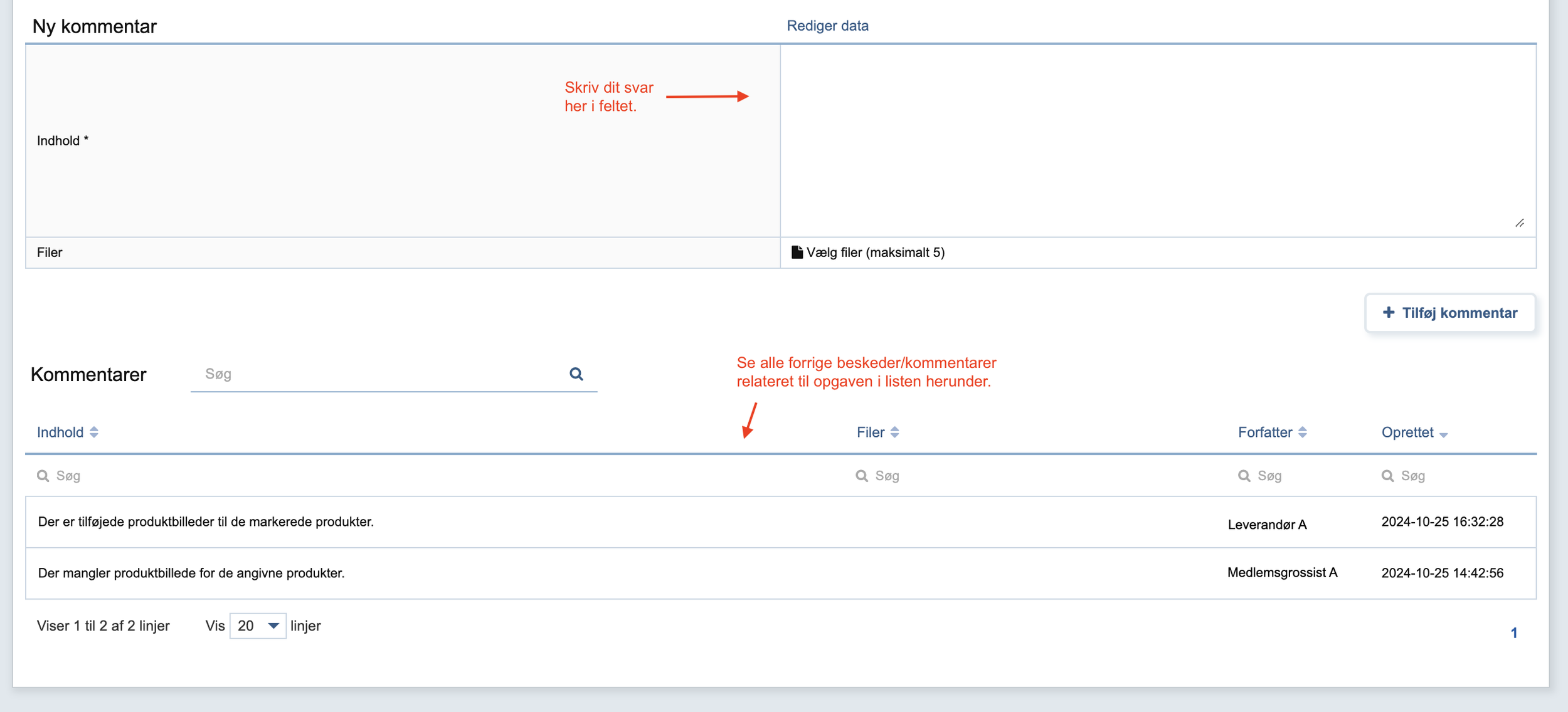This screenshot has height=712, width=1568.
Task: Click the textarea resize handle corner
Action: [1519, 223]
